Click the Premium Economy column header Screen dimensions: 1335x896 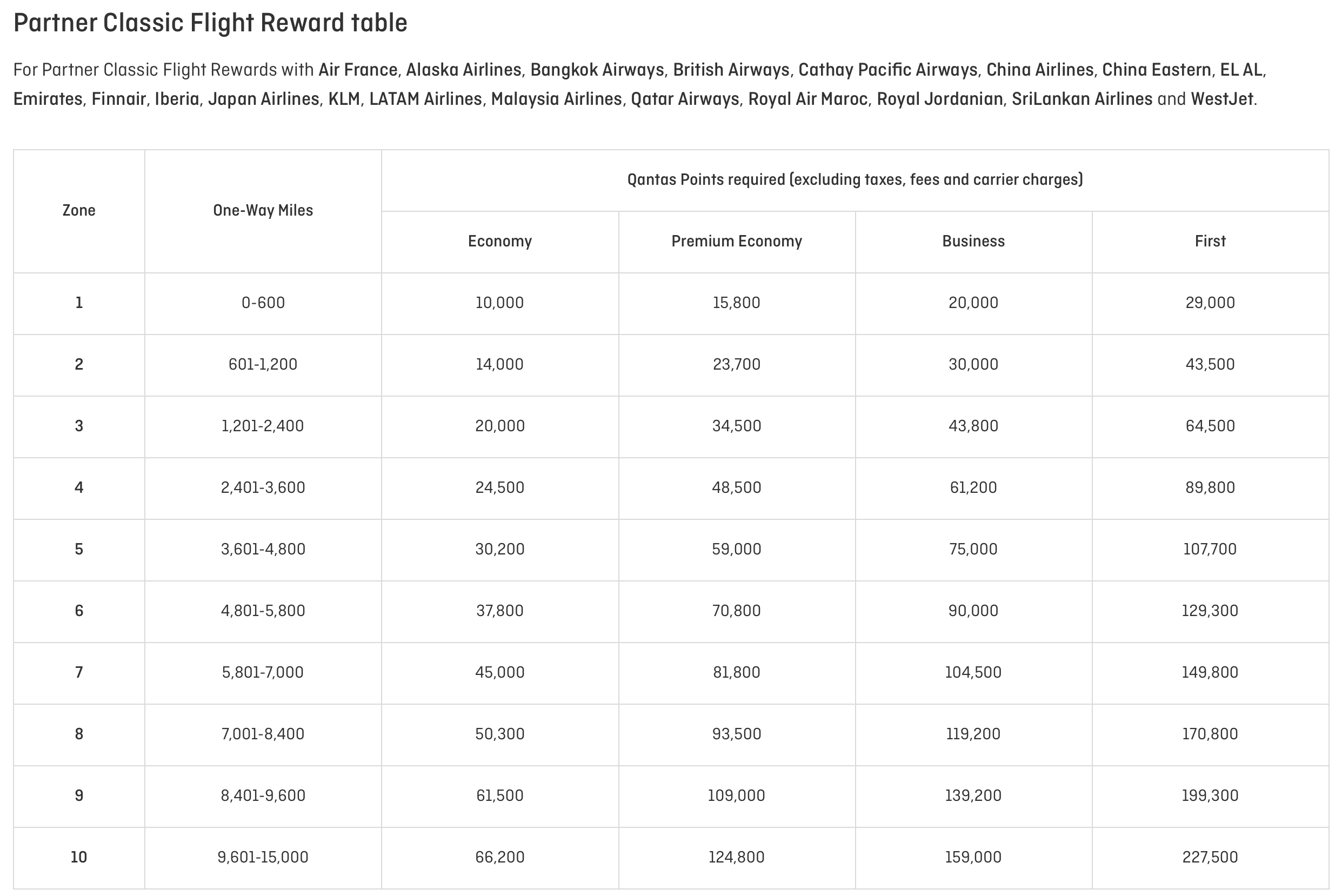coord(736,241)
